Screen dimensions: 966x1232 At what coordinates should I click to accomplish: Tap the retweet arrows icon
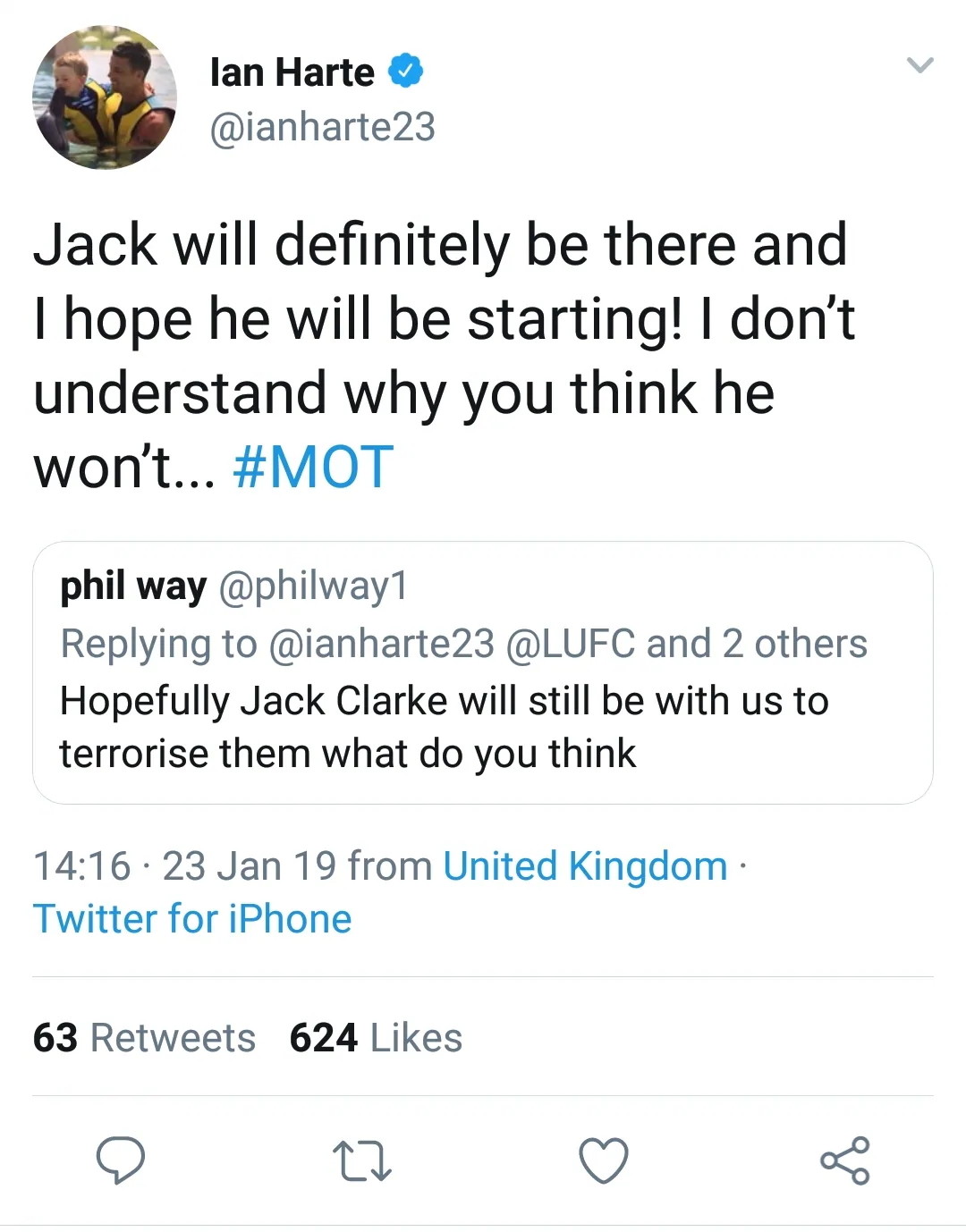point(362,1160)
